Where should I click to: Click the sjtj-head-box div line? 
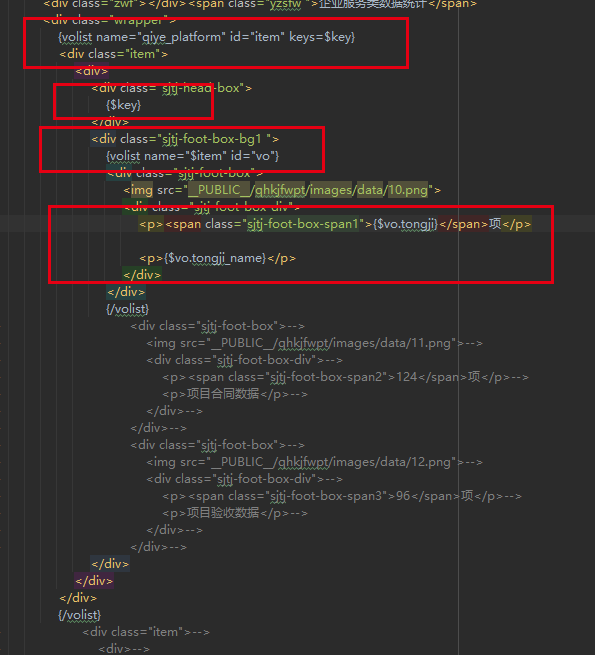[x=171, y=88]
